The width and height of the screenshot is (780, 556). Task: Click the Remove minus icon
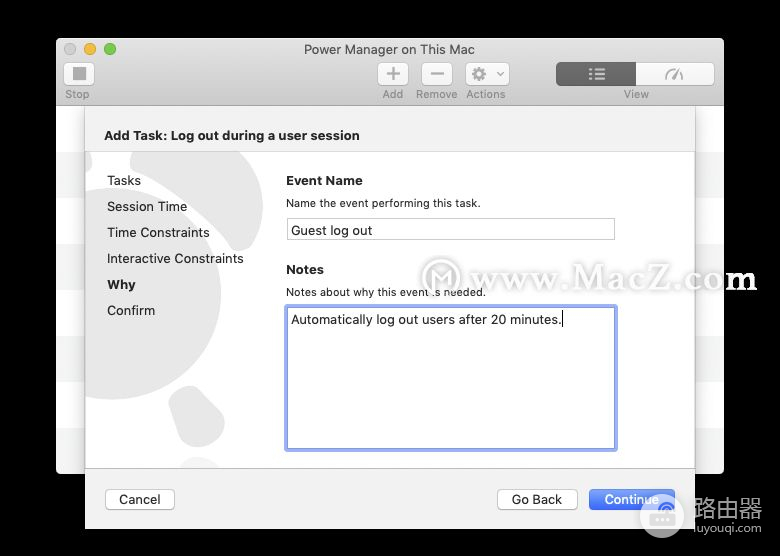[x=436, y=74]
